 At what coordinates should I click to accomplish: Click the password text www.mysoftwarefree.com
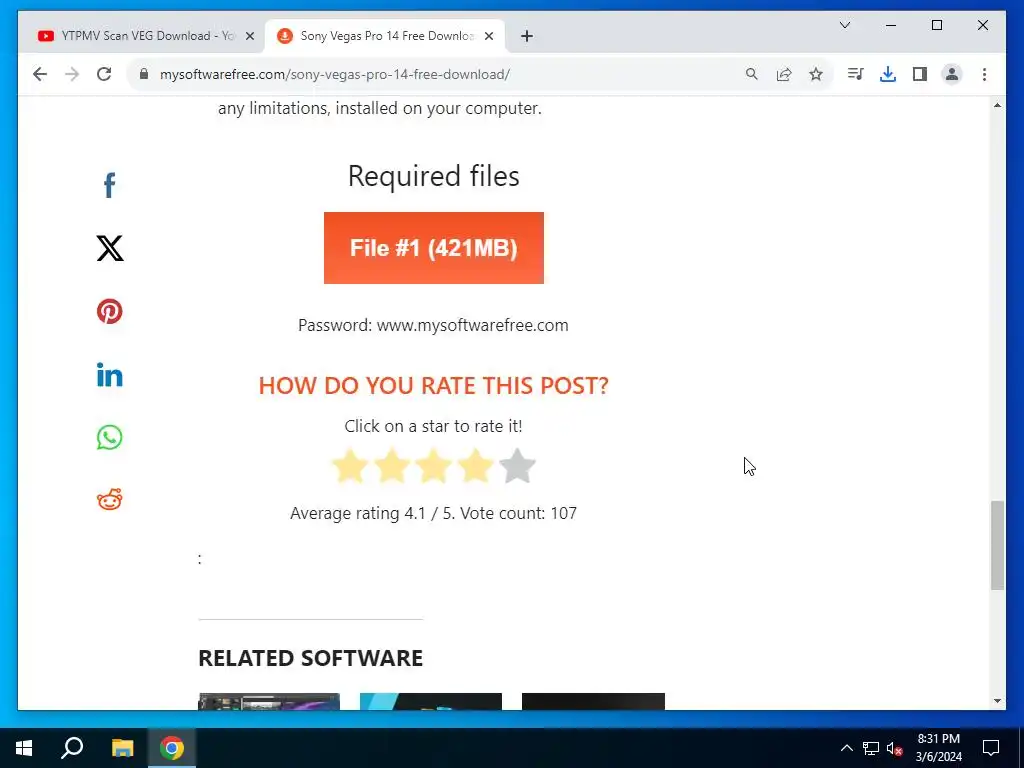coord(473,325)
